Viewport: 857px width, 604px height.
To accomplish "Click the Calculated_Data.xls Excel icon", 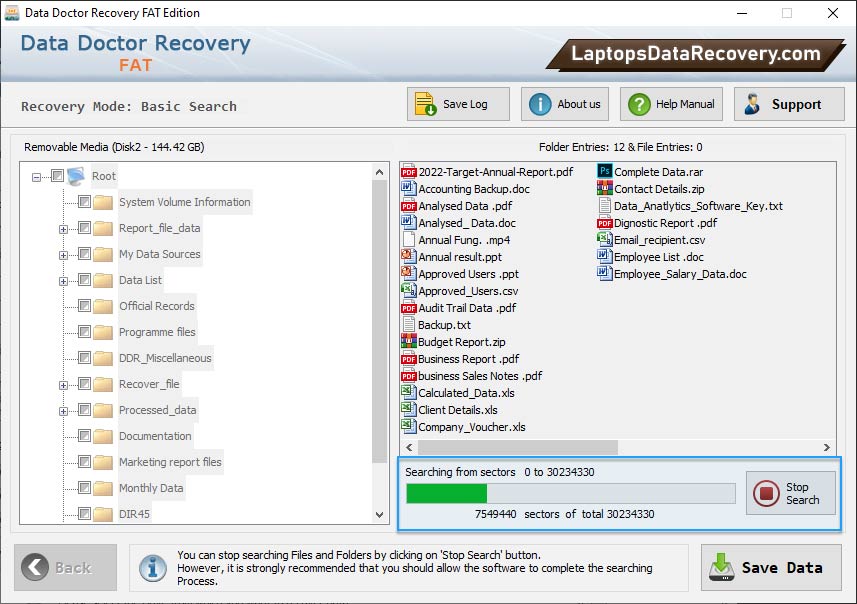I will [409, 393].
